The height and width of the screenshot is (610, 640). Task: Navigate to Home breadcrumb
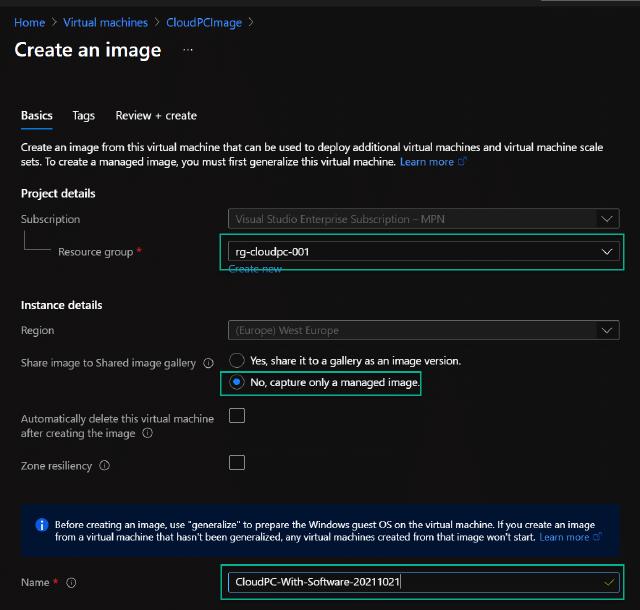click(29, 22)
